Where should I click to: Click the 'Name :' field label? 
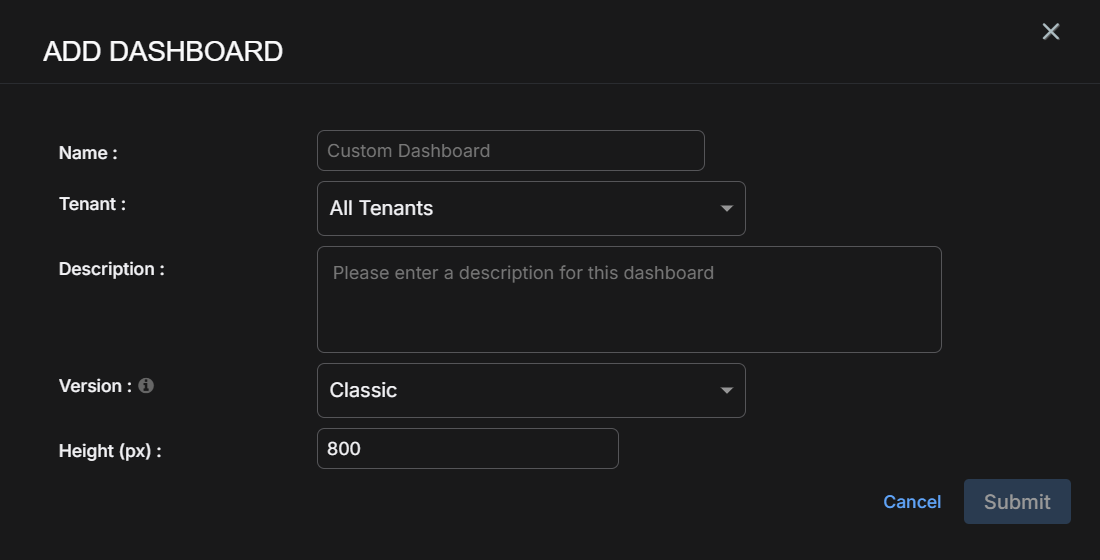click(88, 153)
